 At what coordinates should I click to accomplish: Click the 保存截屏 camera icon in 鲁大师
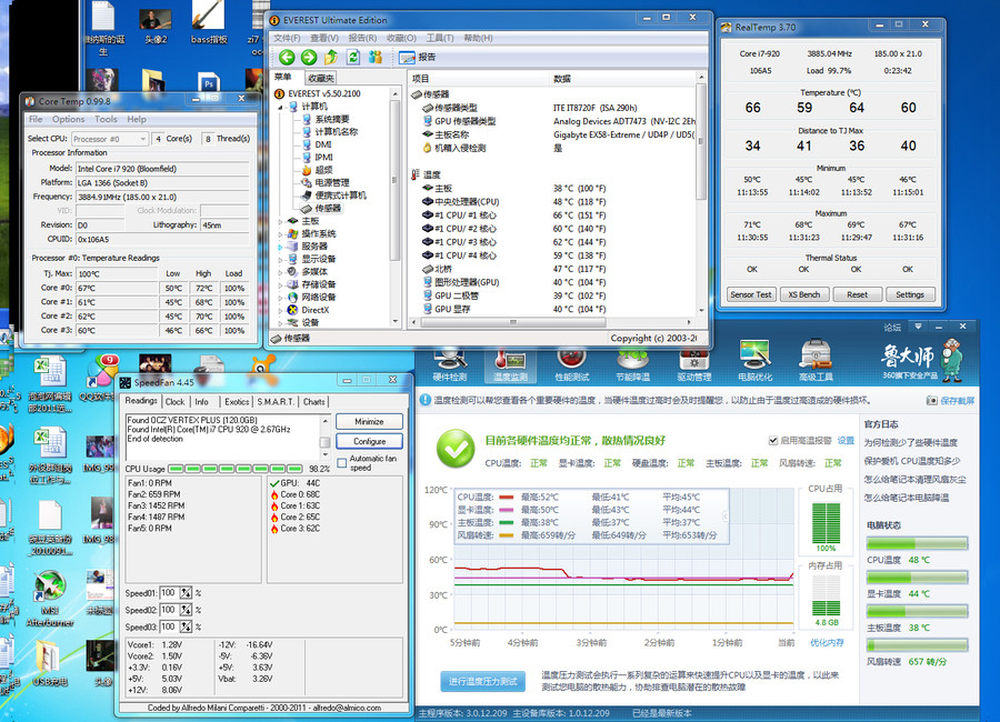point(932,401)
